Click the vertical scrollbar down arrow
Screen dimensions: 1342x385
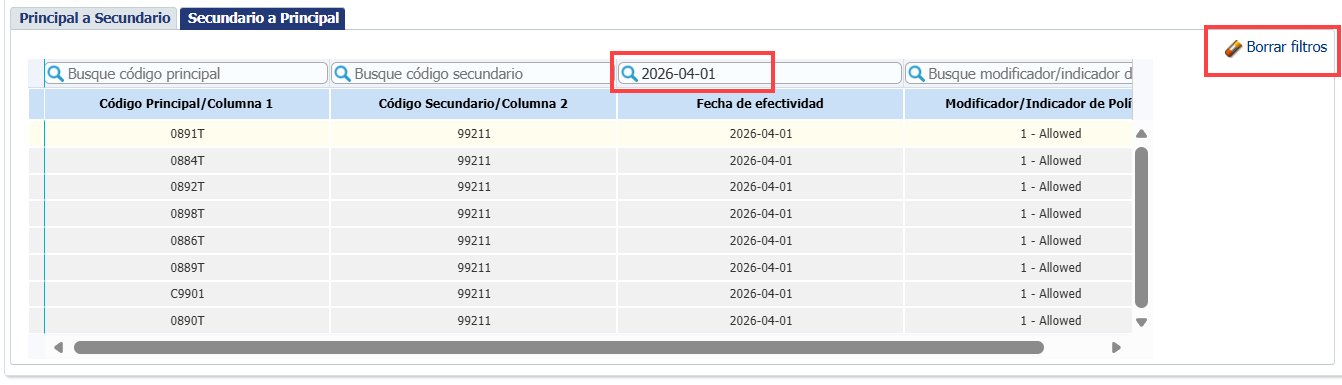click(1141, 322)
